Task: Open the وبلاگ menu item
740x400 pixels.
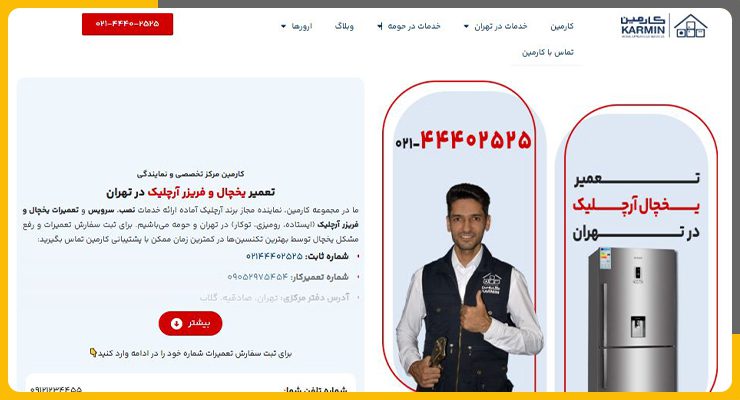Action: (x=344, y=26)
